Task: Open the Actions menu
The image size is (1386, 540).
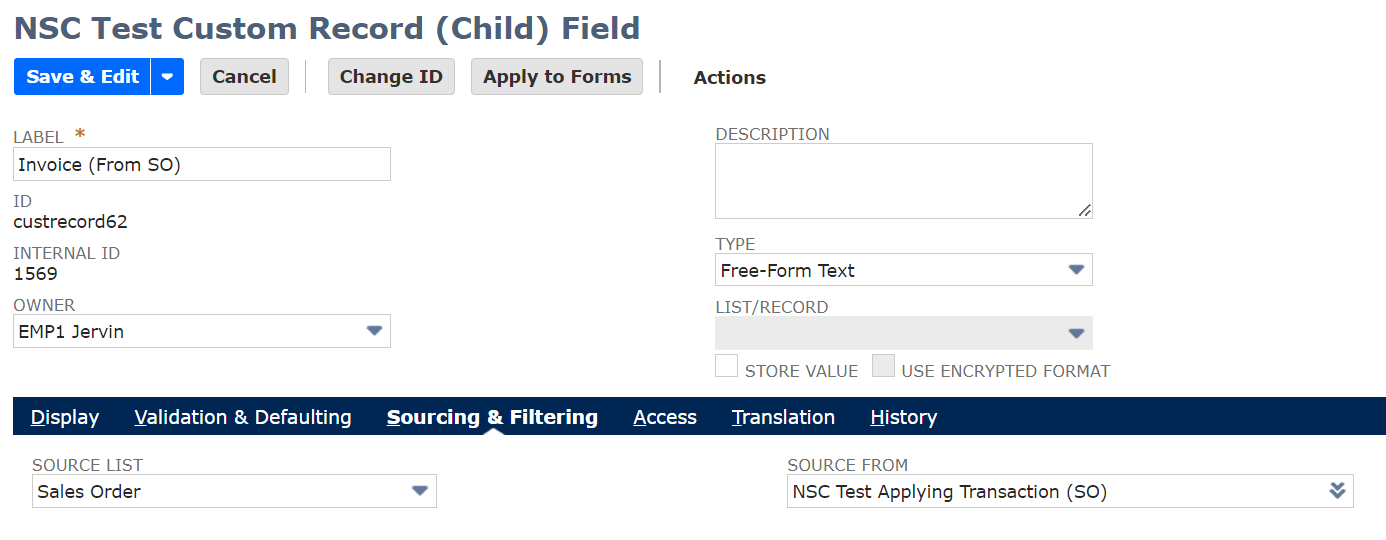Action: point(730,78)
